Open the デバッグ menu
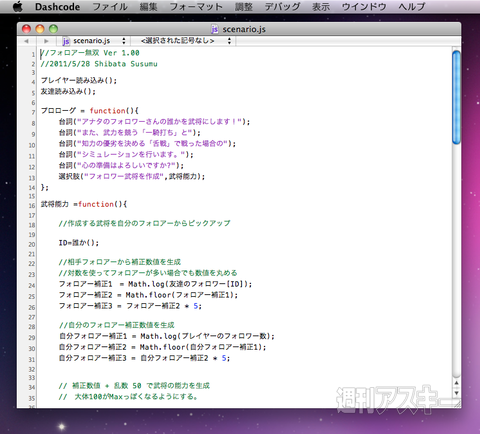This screenshot has width=480, height=434. tap(282, 7)
